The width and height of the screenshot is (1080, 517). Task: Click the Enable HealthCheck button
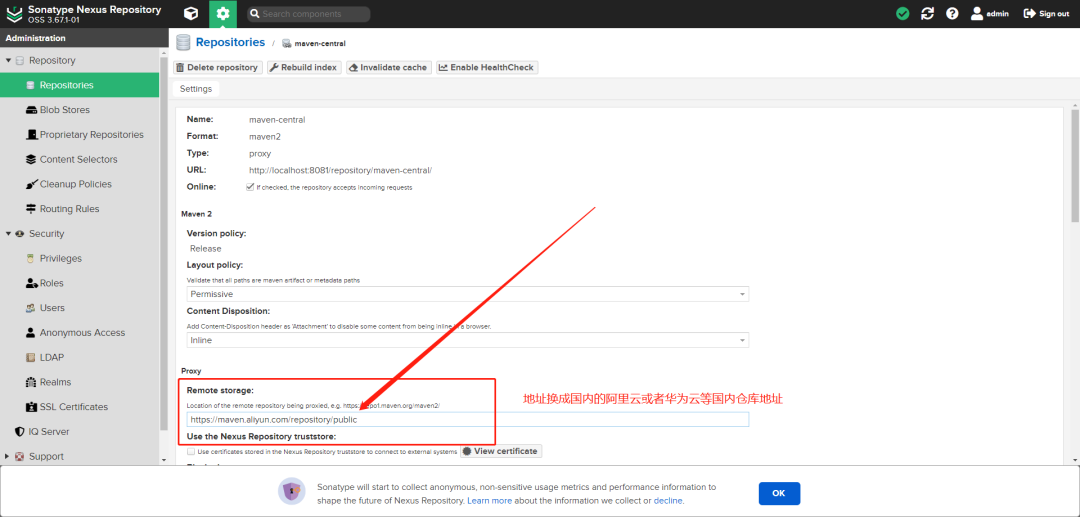pyautogui.click(x=486, y=67)
